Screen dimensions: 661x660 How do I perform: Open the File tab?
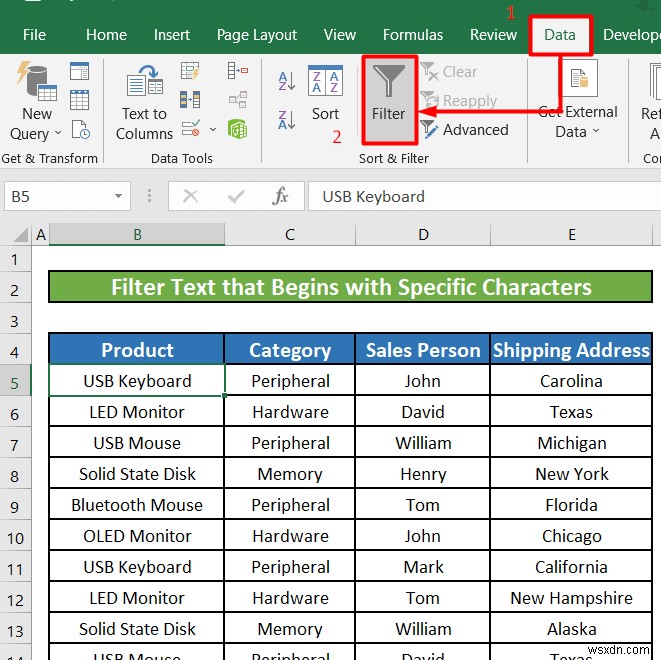tap(34, 35)
